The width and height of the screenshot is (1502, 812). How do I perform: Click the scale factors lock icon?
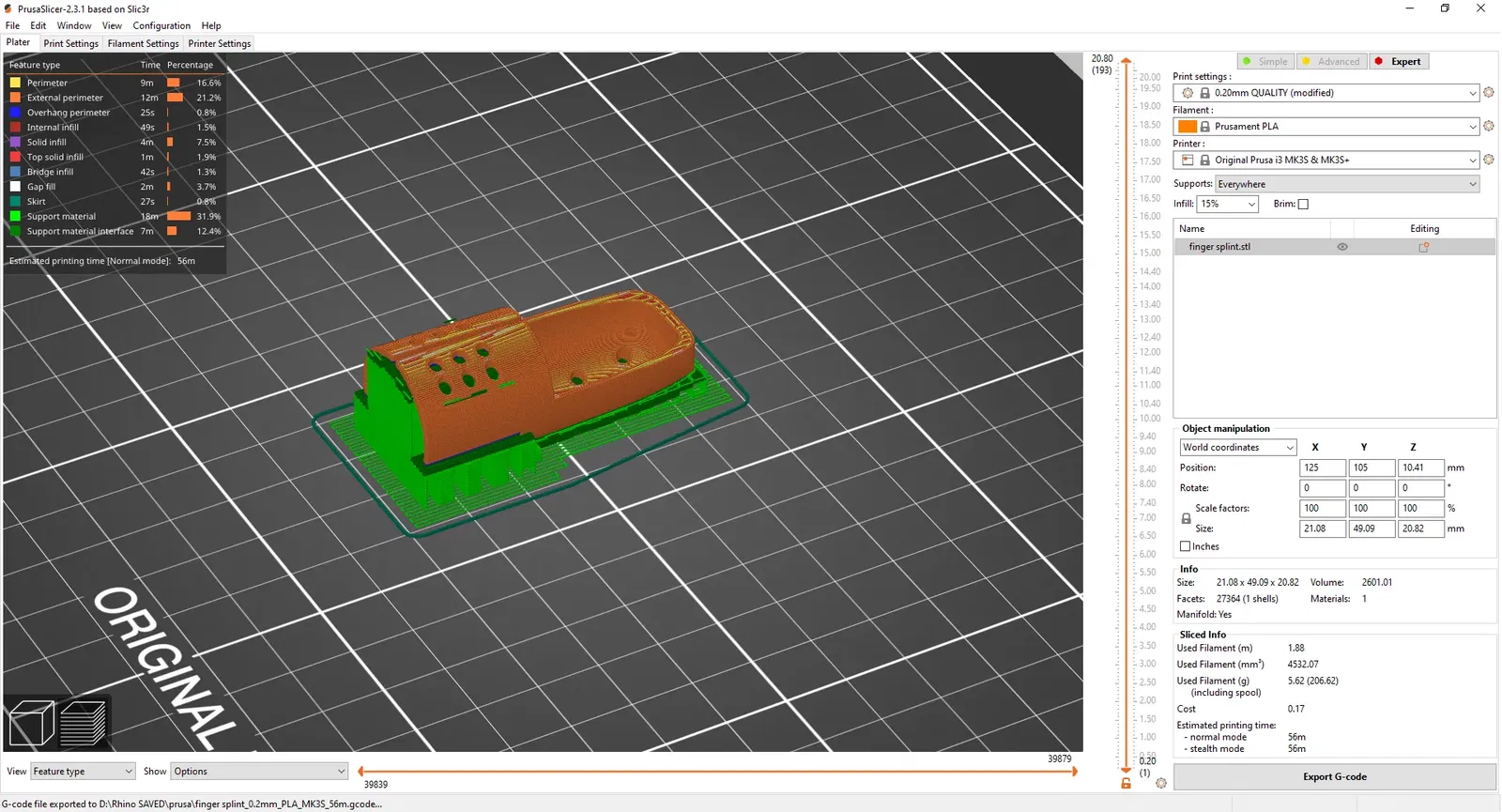coord(1186,518)
